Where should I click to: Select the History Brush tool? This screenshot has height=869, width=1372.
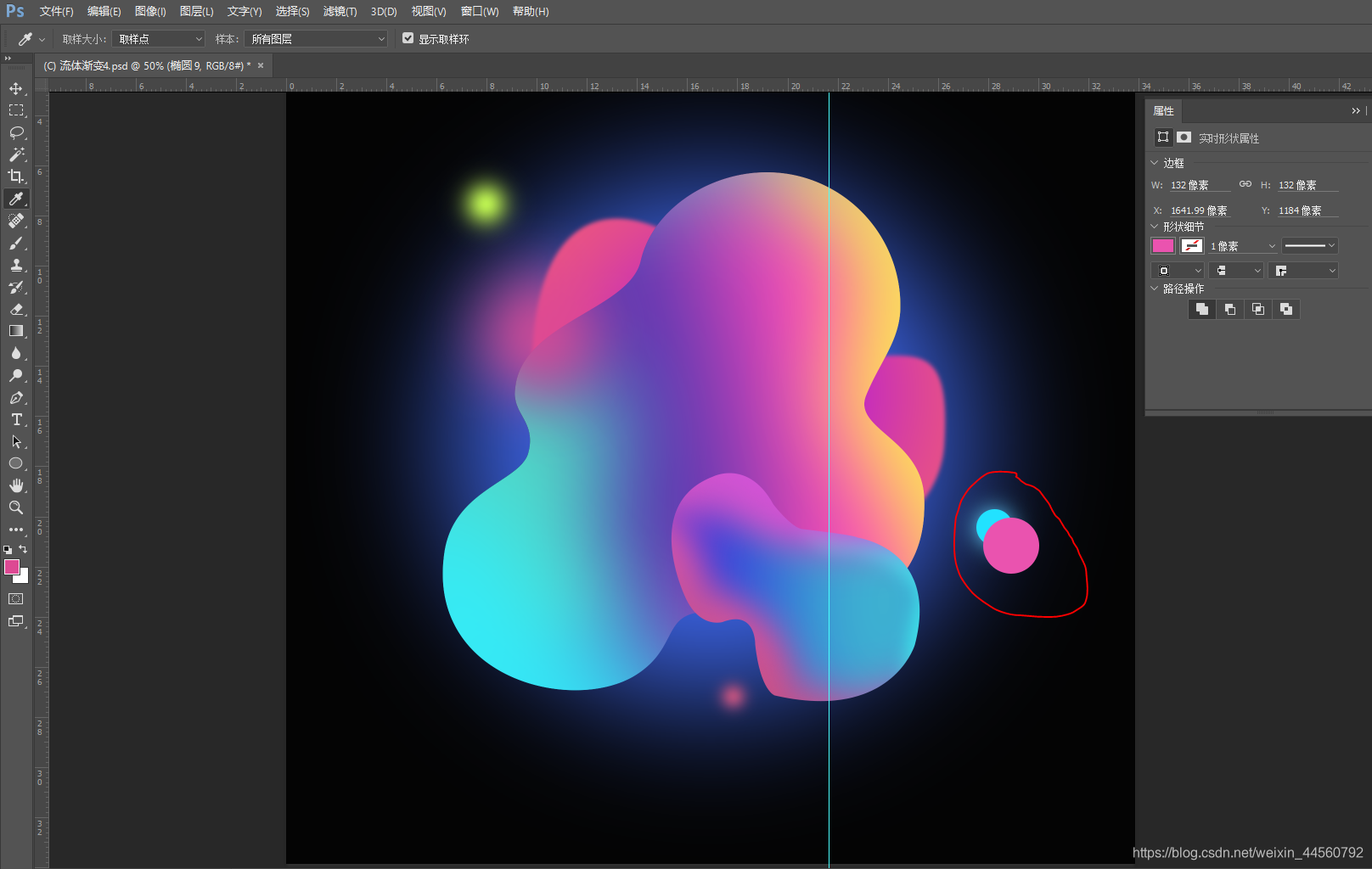[x=16, y=287]
